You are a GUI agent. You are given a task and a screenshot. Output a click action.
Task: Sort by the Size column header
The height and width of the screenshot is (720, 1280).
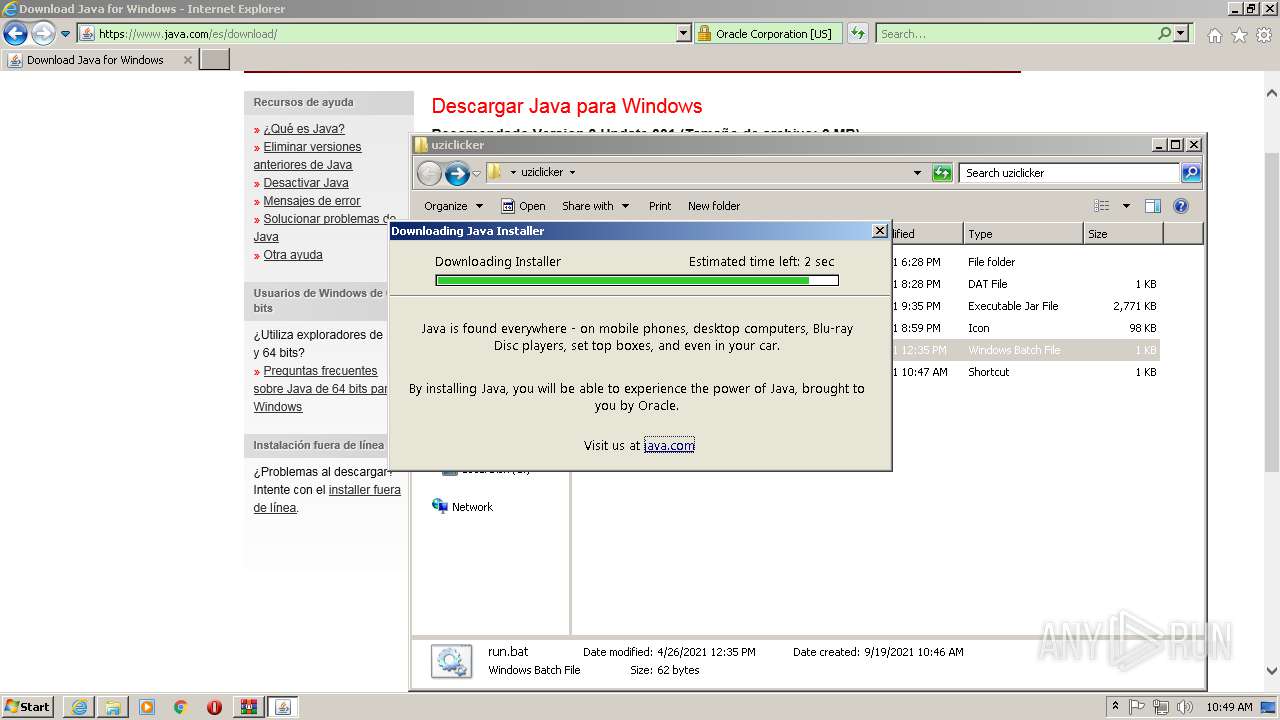coord(1124,234)
